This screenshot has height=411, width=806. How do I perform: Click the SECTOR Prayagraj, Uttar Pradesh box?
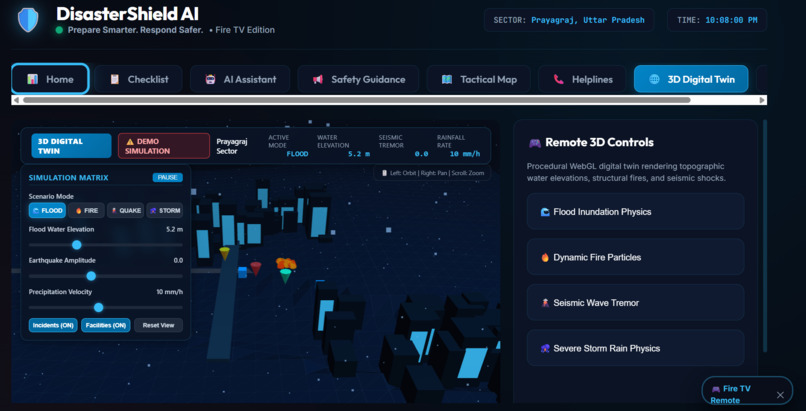click(x=569, y=20)
